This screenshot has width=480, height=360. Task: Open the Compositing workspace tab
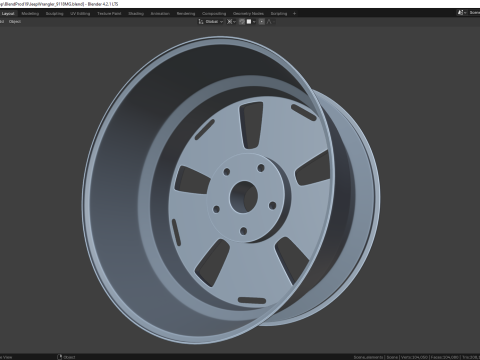coord(214,14)
